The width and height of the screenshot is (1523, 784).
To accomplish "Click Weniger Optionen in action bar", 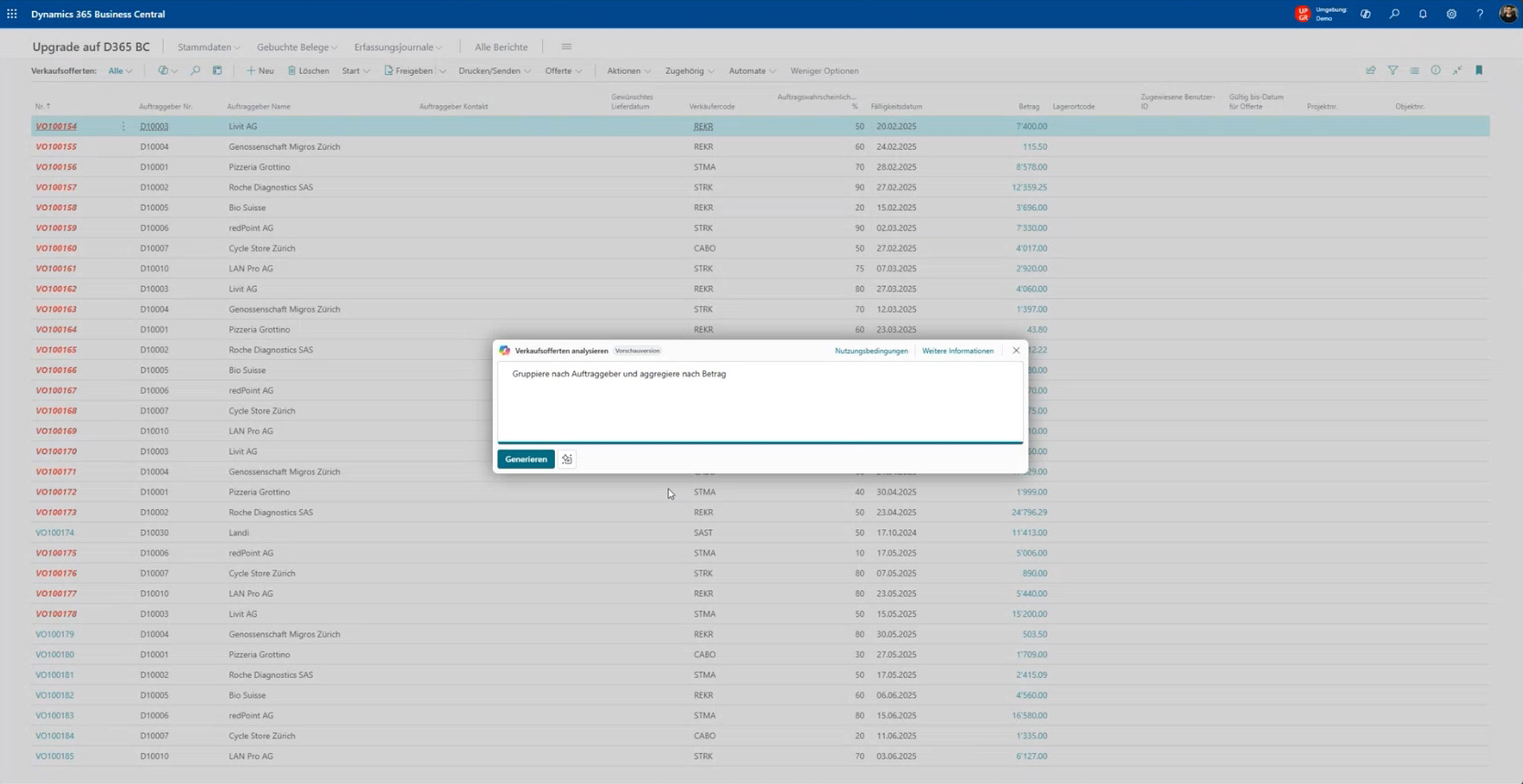I will coord(824,70).
